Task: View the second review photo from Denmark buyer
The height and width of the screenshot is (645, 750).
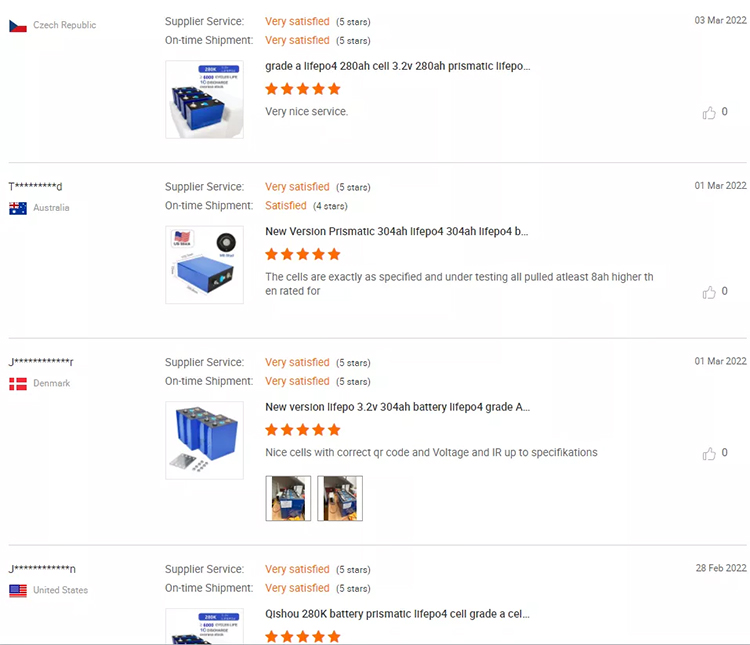Action: [x=339, y=498]
